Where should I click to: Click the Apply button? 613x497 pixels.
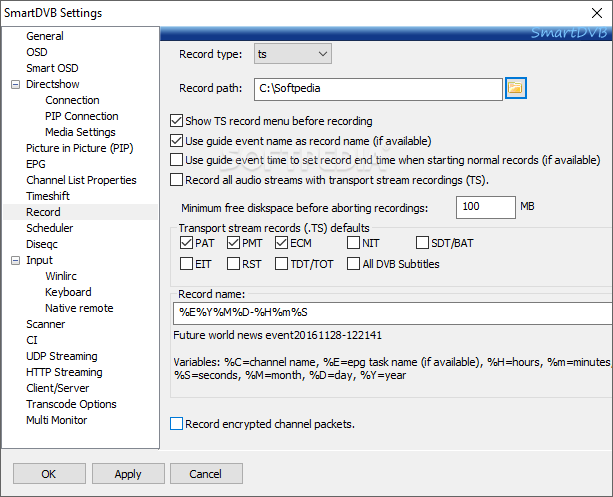[x=128, y=474]
